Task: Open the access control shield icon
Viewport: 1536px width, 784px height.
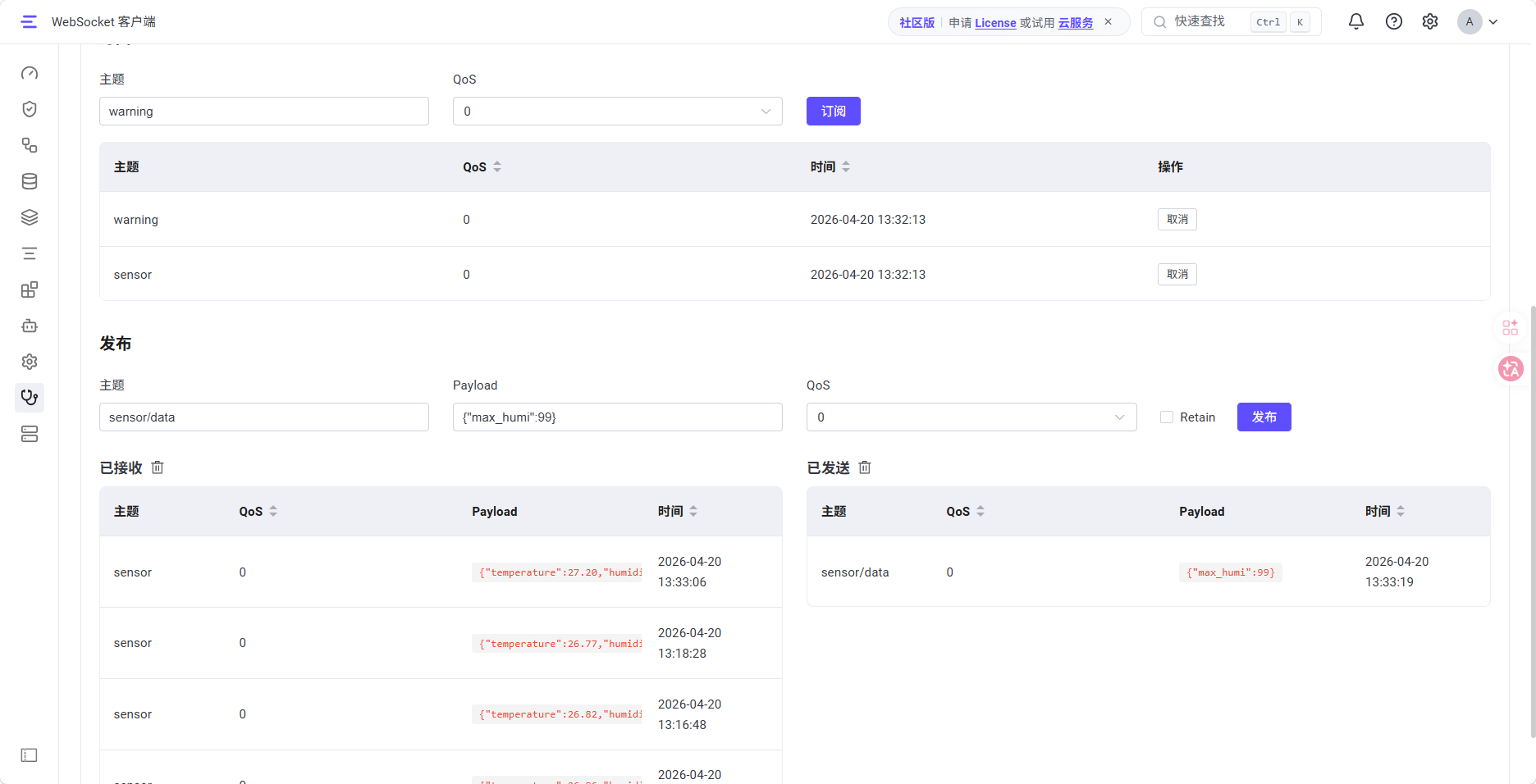Action: pyautogui.click(x=30, y=109)
